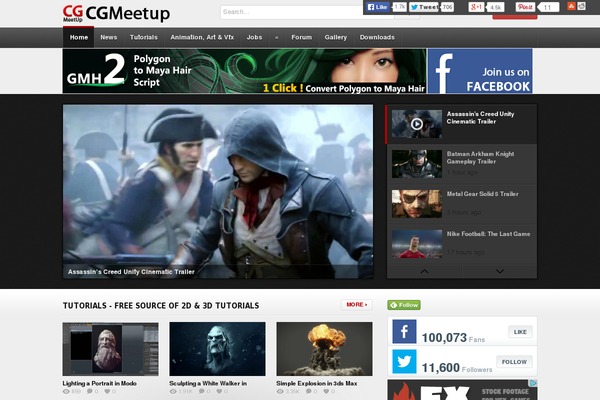
Task: Like the page with Facebook Like button
Action: pyautogui.click(x=377, y=7)
